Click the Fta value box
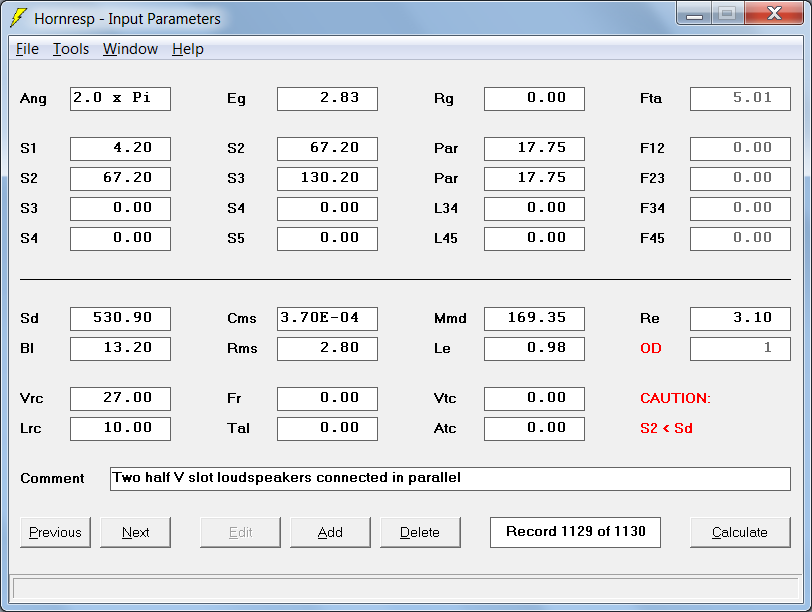Viewport: 812px width, 612px height. 741,98
